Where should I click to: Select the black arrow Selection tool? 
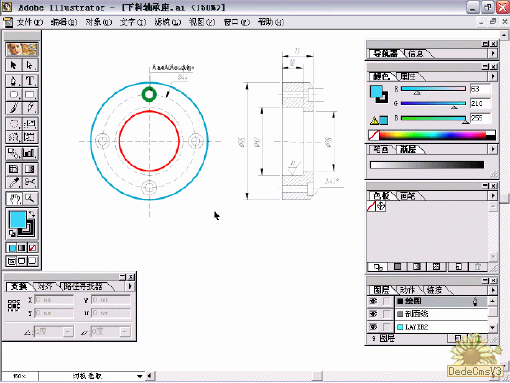[14, 65]
